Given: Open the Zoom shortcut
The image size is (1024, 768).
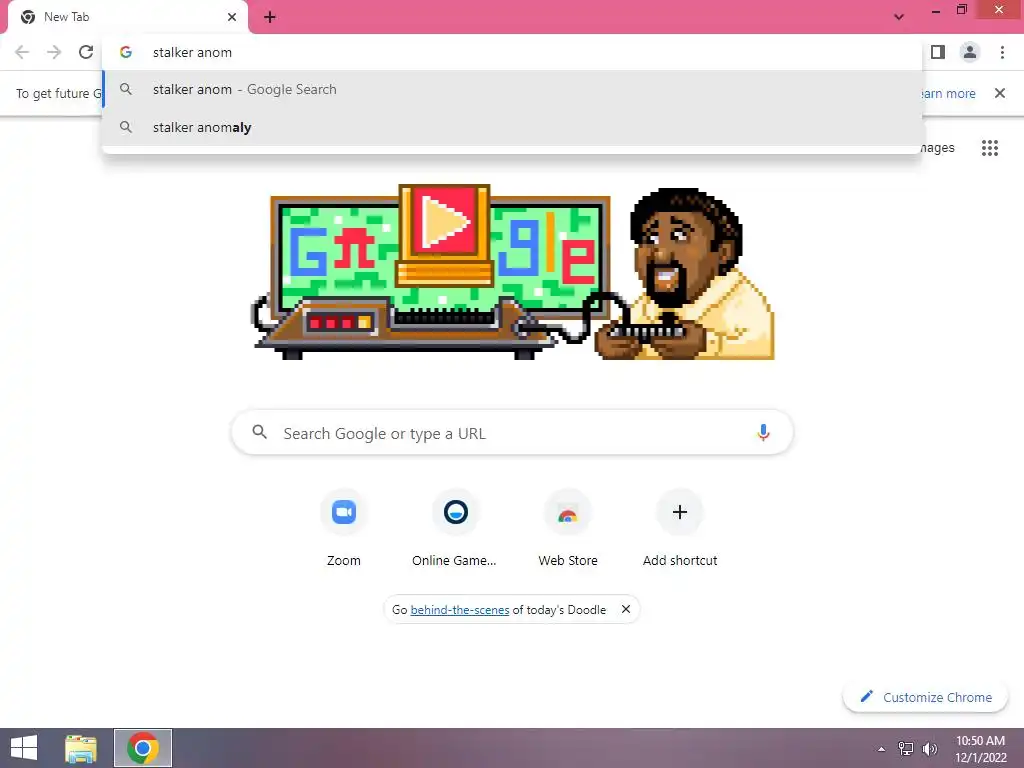Looking at the screenshot, I should (344, 529).
